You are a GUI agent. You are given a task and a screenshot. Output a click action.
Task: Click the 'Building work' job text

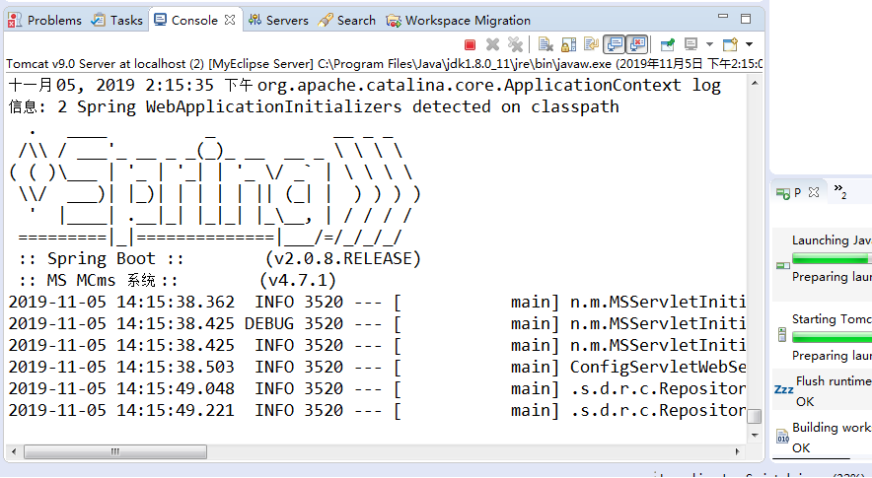point(832,427)
